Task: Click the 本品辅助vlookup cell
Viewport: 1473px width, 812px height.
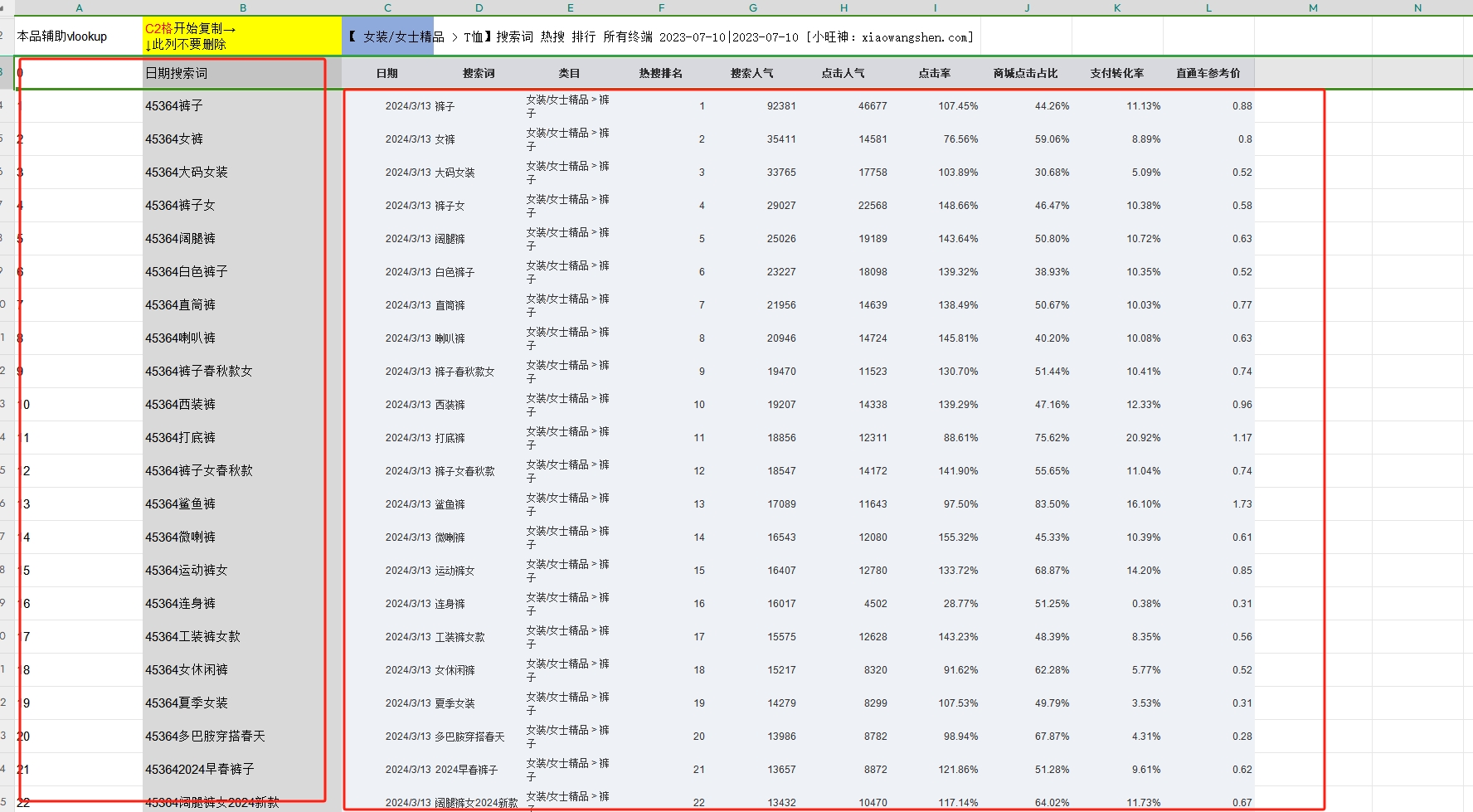Action: pyautogui.click(x=79, y=36)
